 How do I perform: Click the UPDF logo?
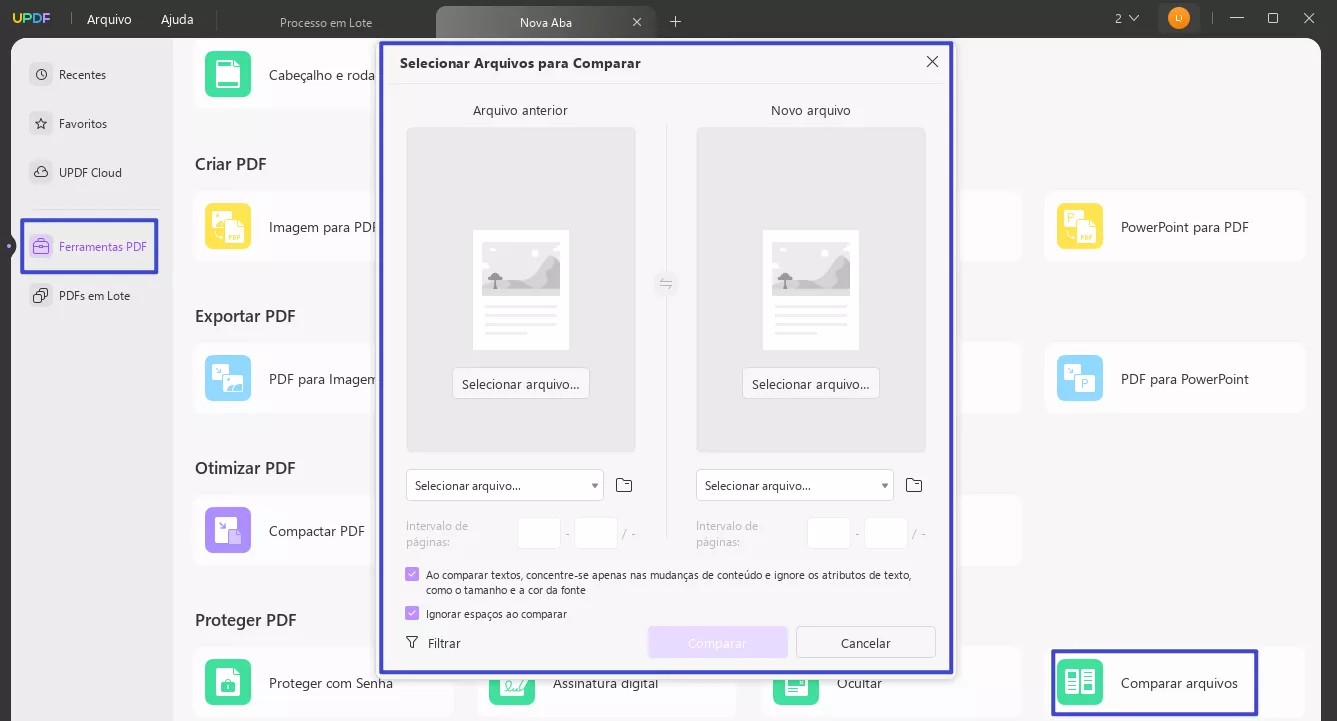point(32,19)
